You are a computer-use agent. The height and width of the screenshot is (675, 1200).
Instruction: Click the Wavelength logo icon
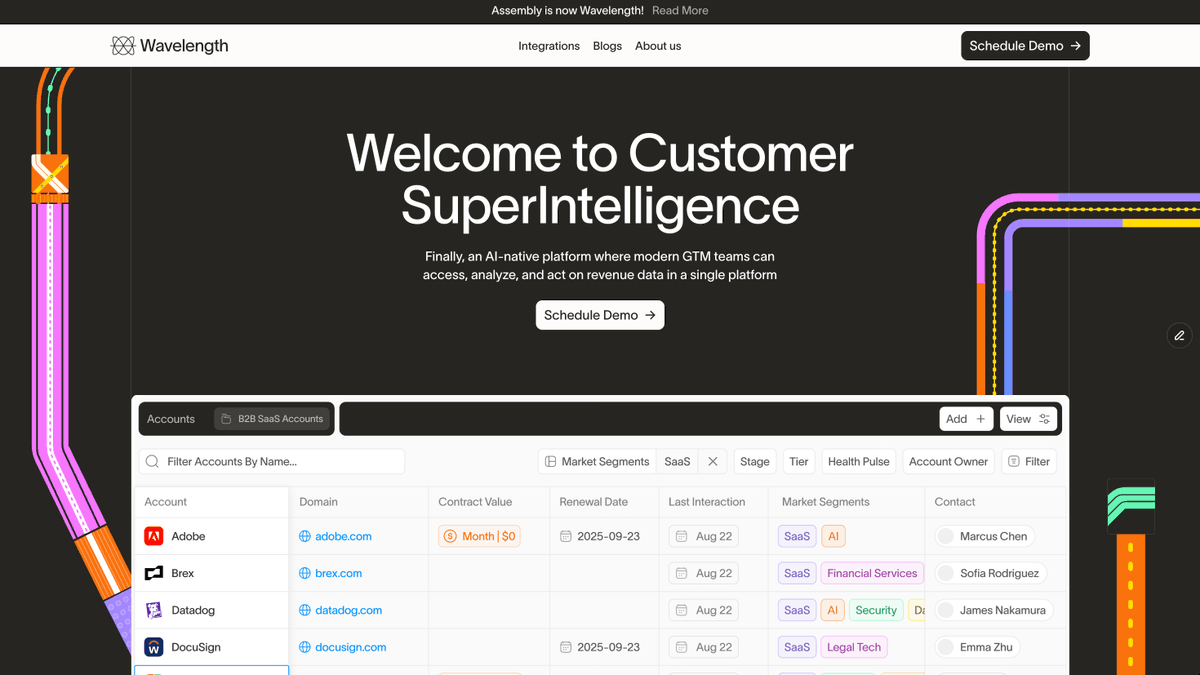[123, 46]
